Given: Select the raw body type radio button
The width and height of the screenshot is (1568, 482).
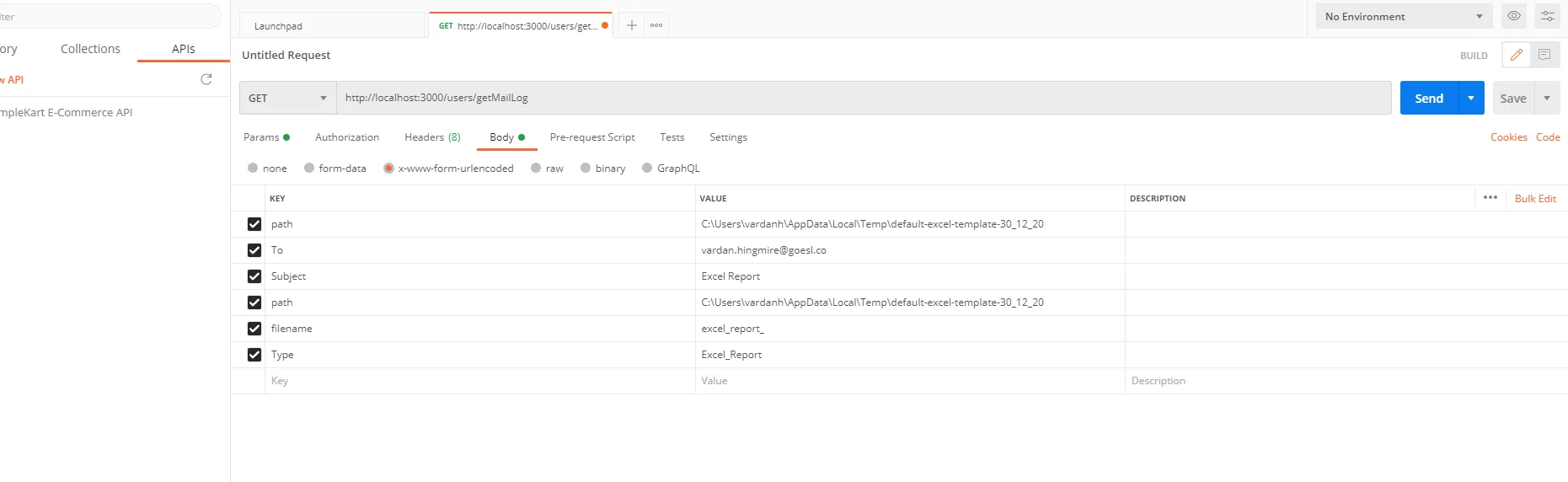Looking at the screenshot, I should tap(536, 169).
